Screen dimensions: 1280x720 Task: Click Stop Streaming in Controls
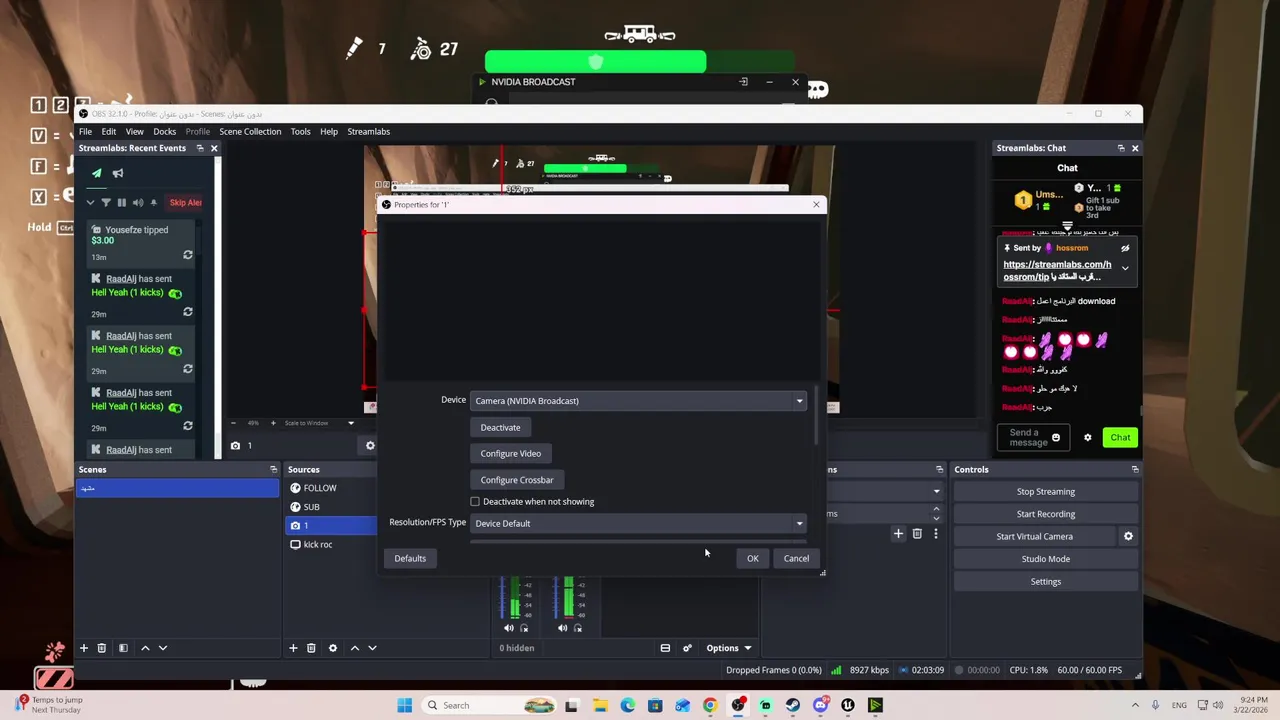point(1046,492)
